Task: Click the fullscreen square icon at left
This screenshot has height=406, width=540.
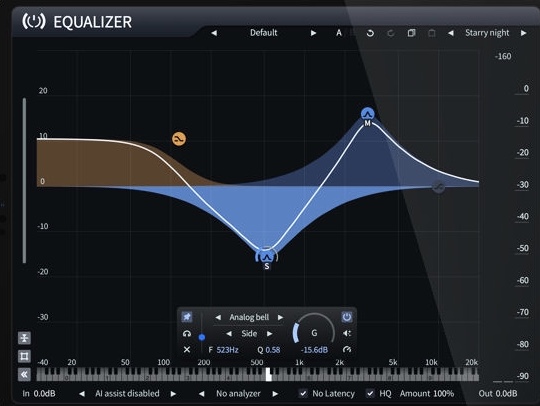Action: tap(24, 356)
